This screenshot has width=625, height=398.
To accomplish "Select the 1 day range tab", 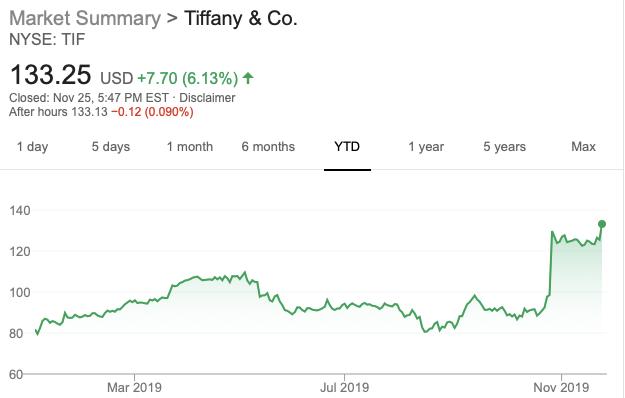I will (32, 147).
